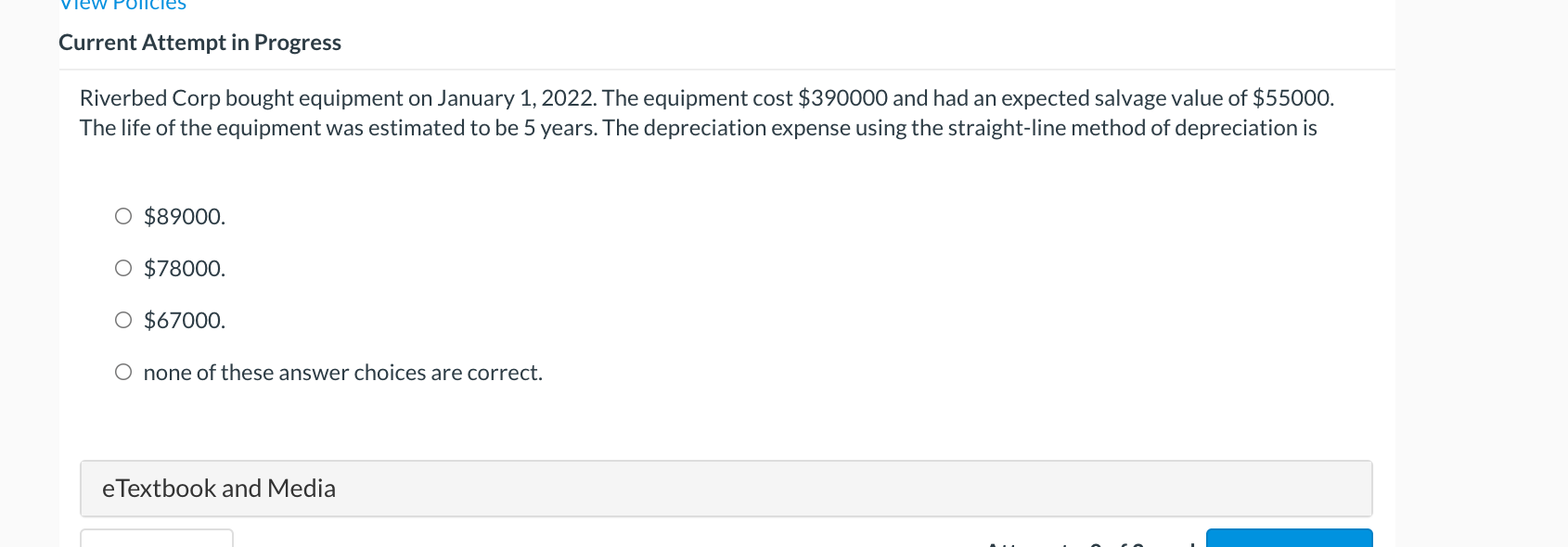Image resolution: width=1568 pixels, height=547 pixels.
Task: Click the radio circle beside $67000
Action: click(122, 320)
